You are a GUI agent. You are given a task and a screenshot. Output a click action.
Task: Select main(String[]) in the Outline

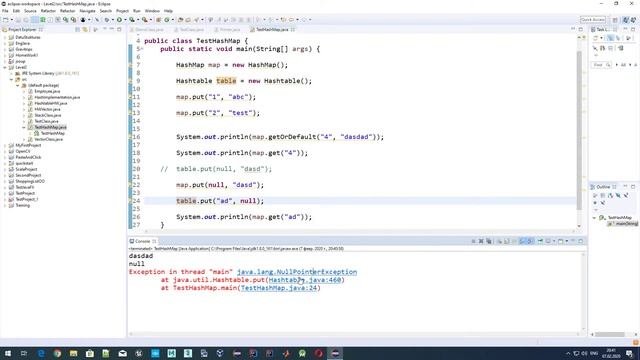[x=622, y=224]
